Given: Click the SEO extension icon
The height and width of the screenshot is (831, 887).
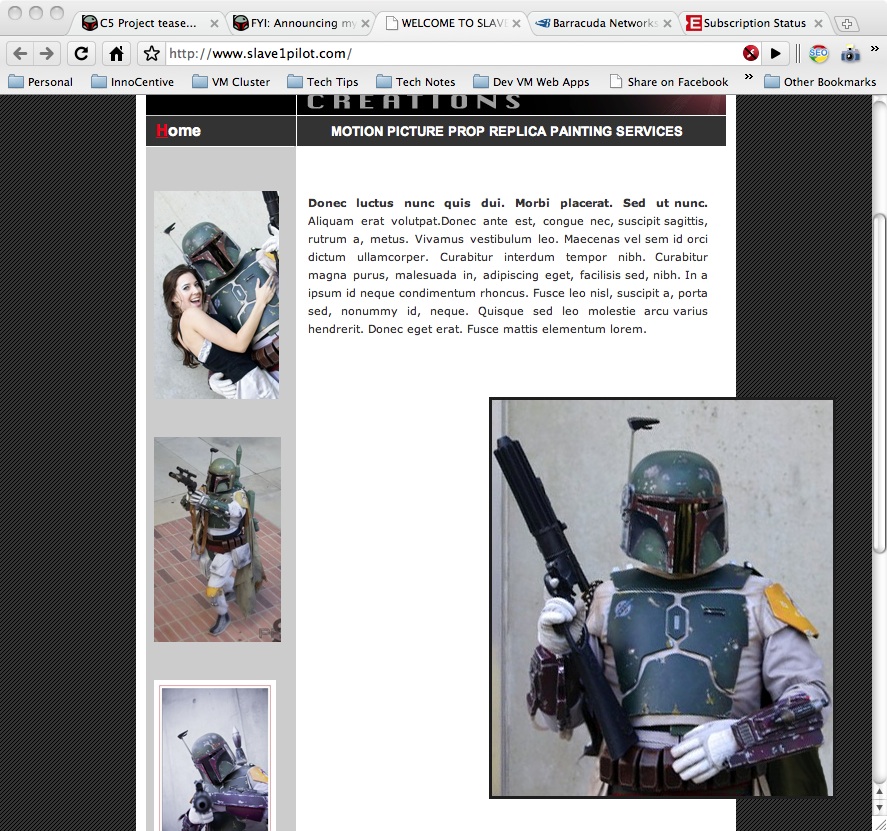Looking at the screenshot, I should [818, 54].
